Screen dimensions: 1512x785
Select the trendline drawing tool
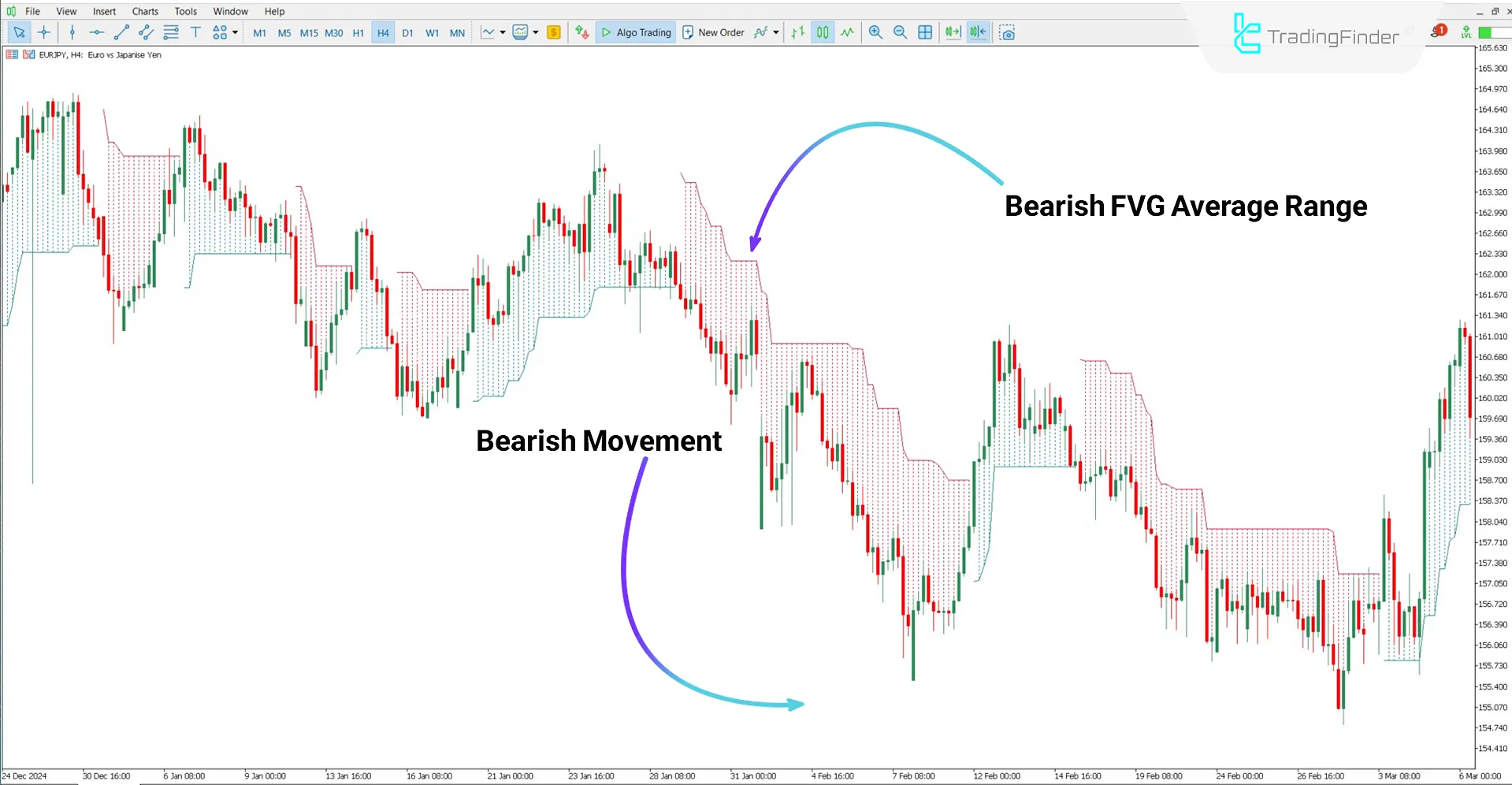click(121, 32)
